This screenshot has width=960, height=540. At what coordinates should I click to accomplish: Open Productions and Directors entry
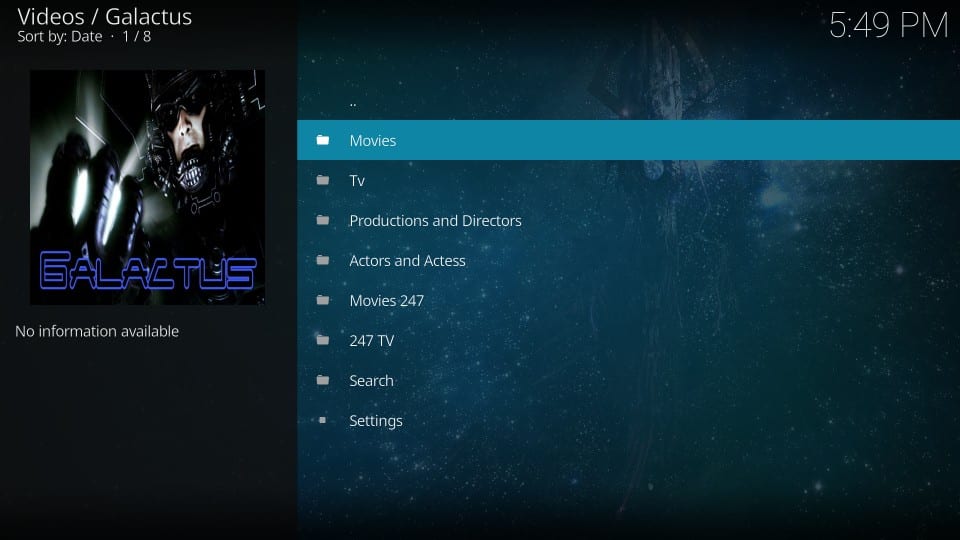(628, 220)
